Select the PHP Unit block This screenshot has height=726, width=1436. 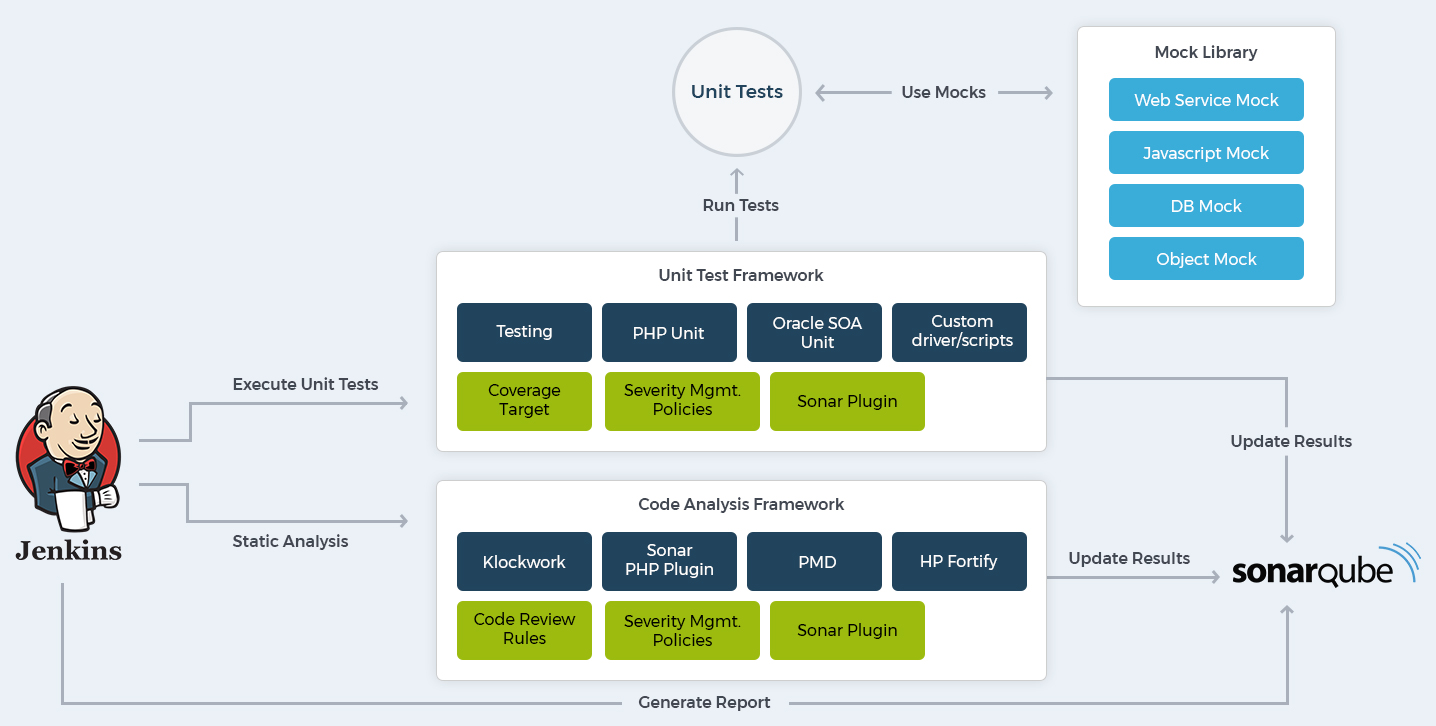[x=669, y=332]
